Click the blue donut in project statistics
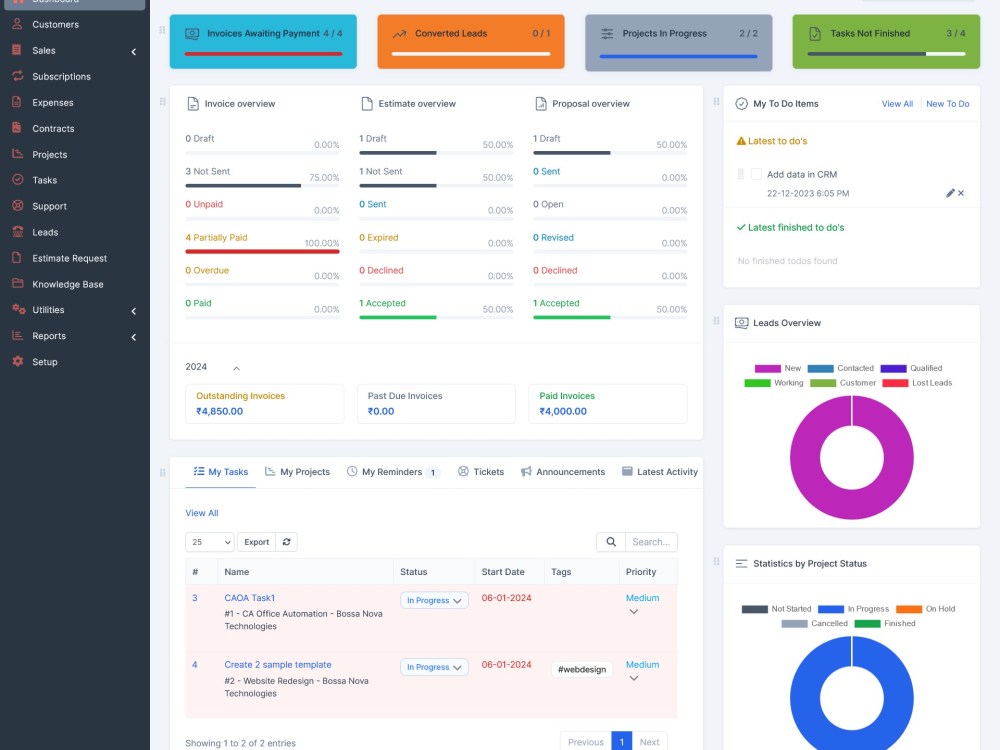 point(805,698)
